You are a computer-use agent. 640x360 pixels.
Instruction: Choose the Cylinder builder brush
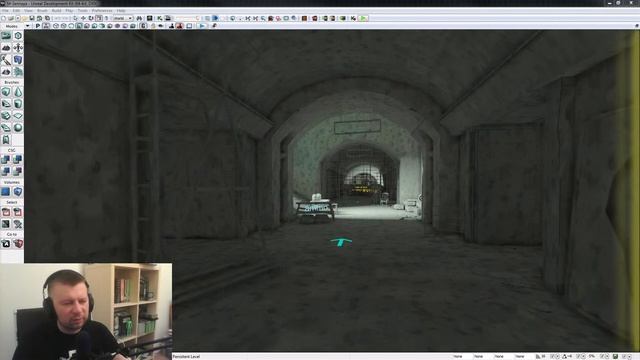tap(18, 104)
